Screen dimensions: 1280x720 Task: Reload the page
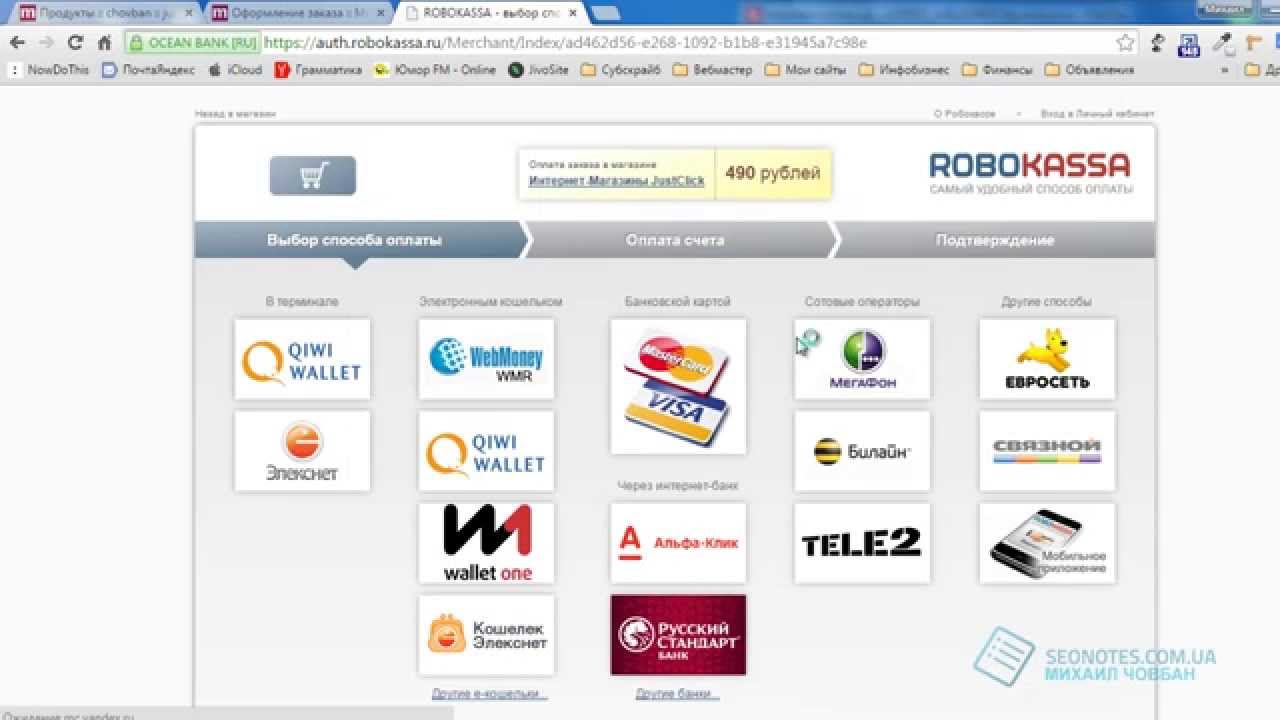75,43
